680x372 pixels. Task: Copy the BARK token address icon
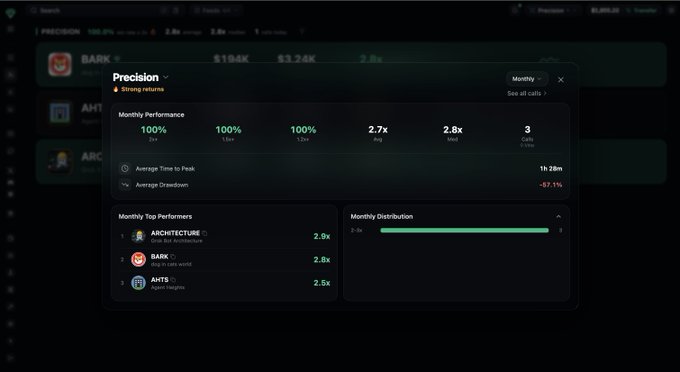(x=173, y=257)
